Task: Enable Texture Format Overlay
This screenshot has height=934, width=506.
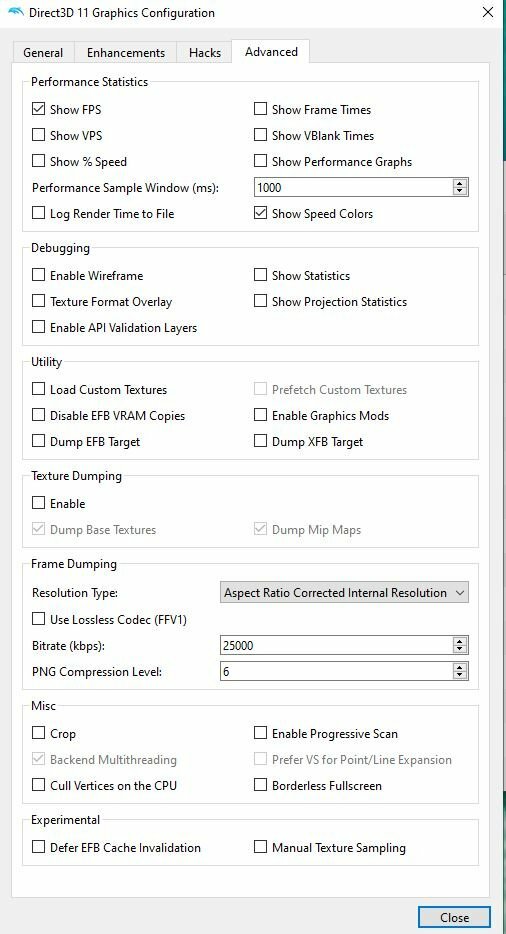Action: [39, 301]
